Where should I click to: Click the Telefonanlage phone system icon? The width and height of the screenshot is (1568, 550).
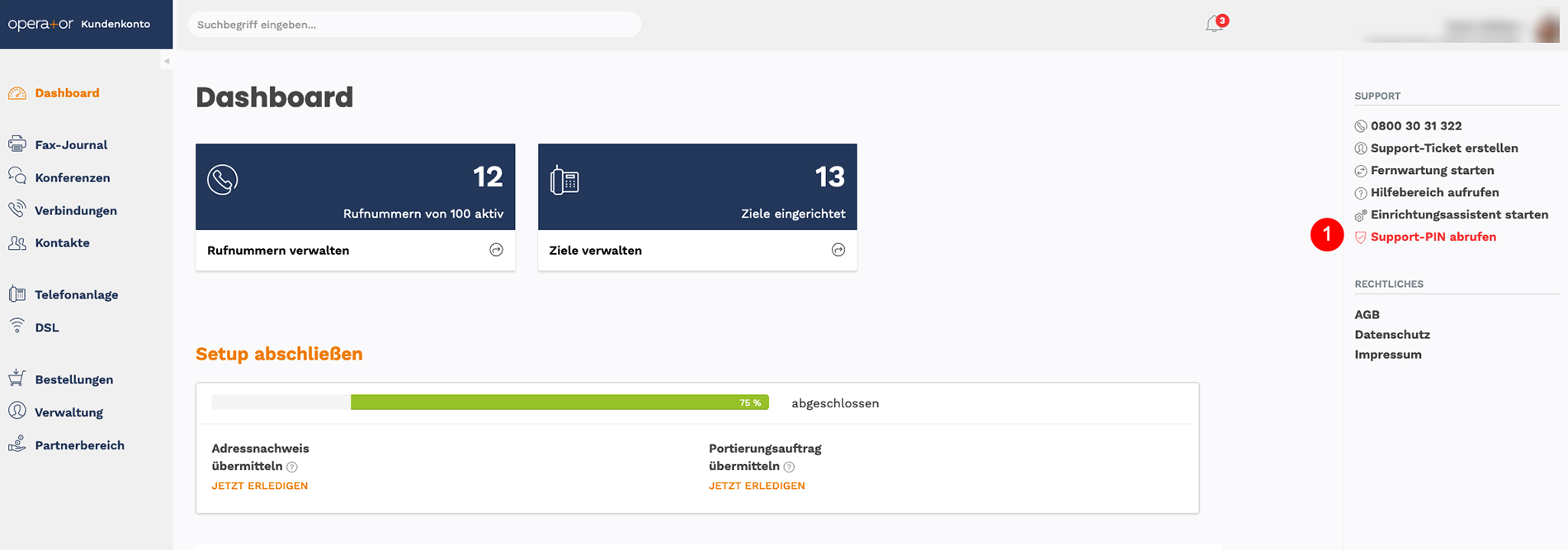[x=17, y=294]
